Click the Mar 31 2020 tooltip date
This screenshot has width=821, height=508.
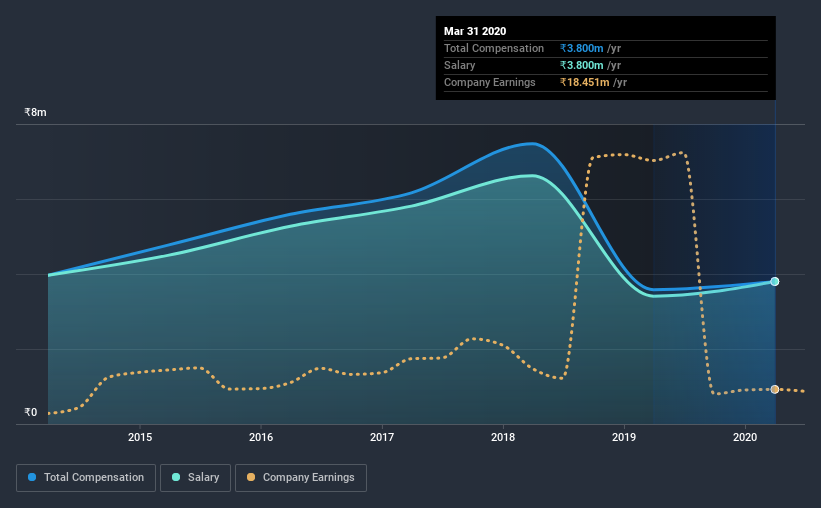[475, 31]
